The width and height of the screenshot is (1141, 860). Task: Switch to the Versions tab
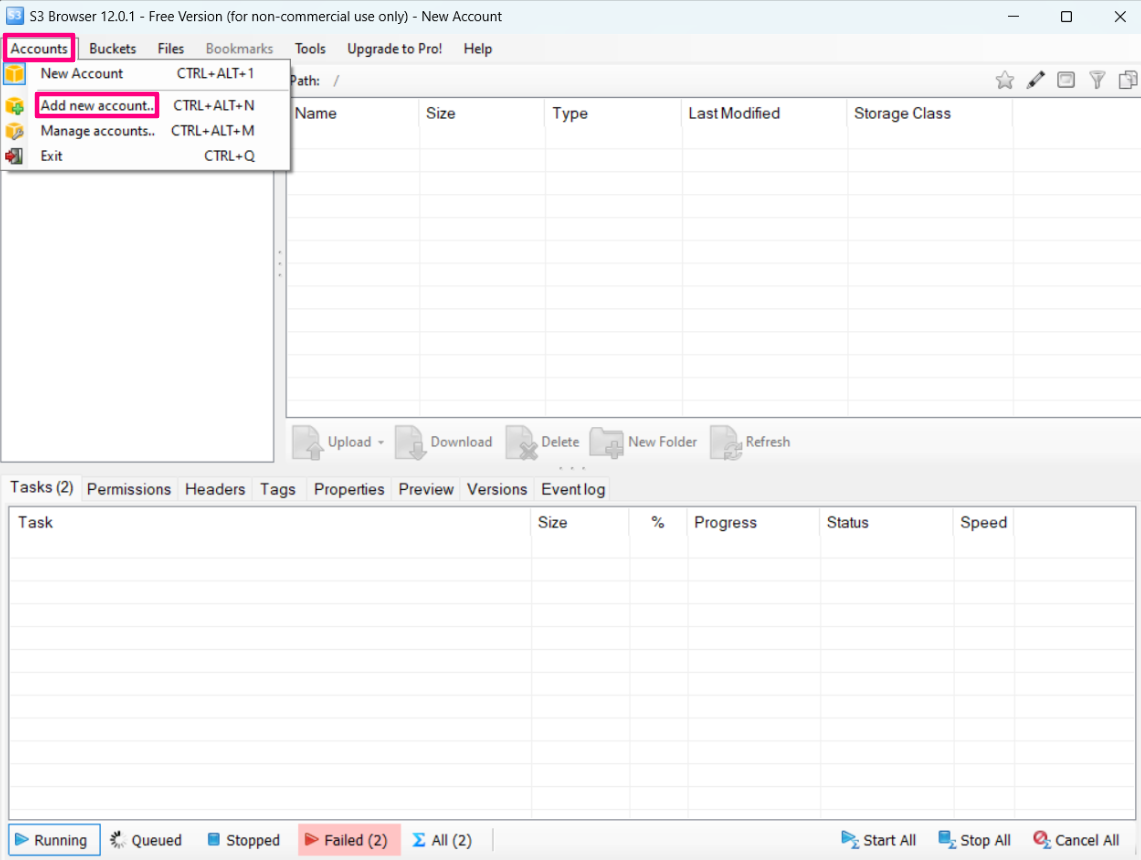(x=497, y=489)
